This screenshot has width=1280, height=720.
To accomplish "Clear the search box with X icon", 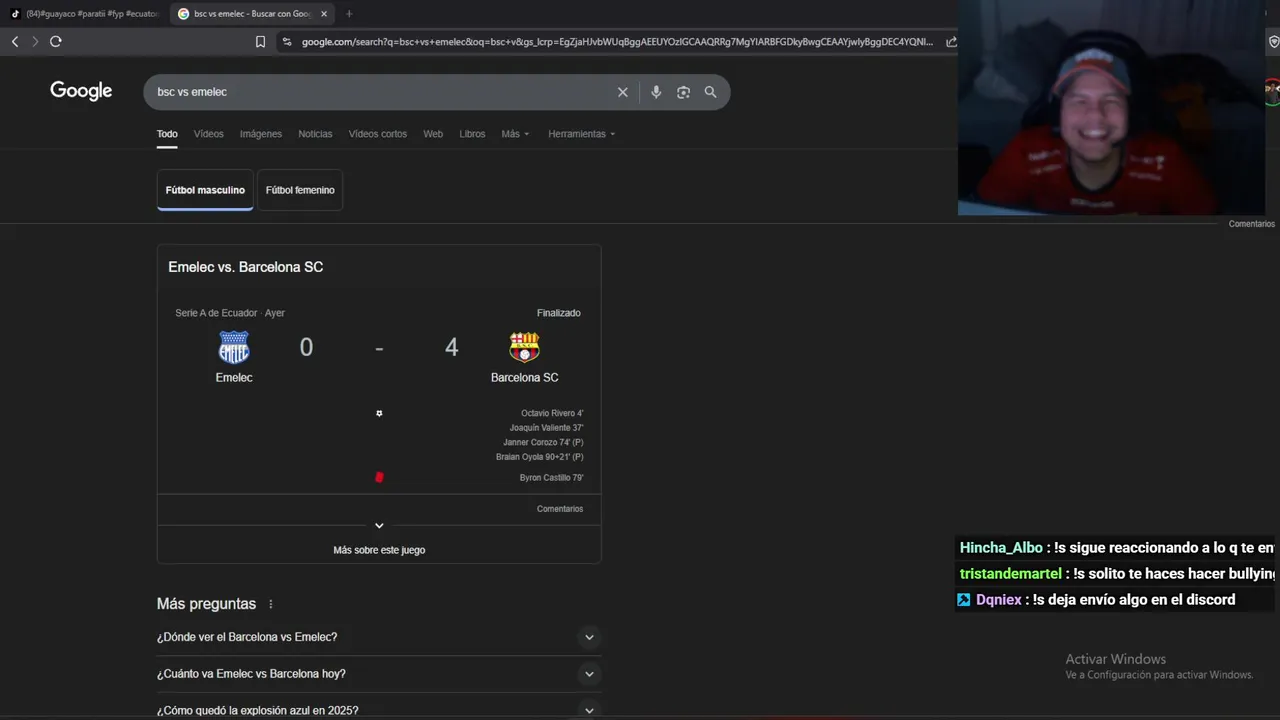I will click(x=623, y=92).
